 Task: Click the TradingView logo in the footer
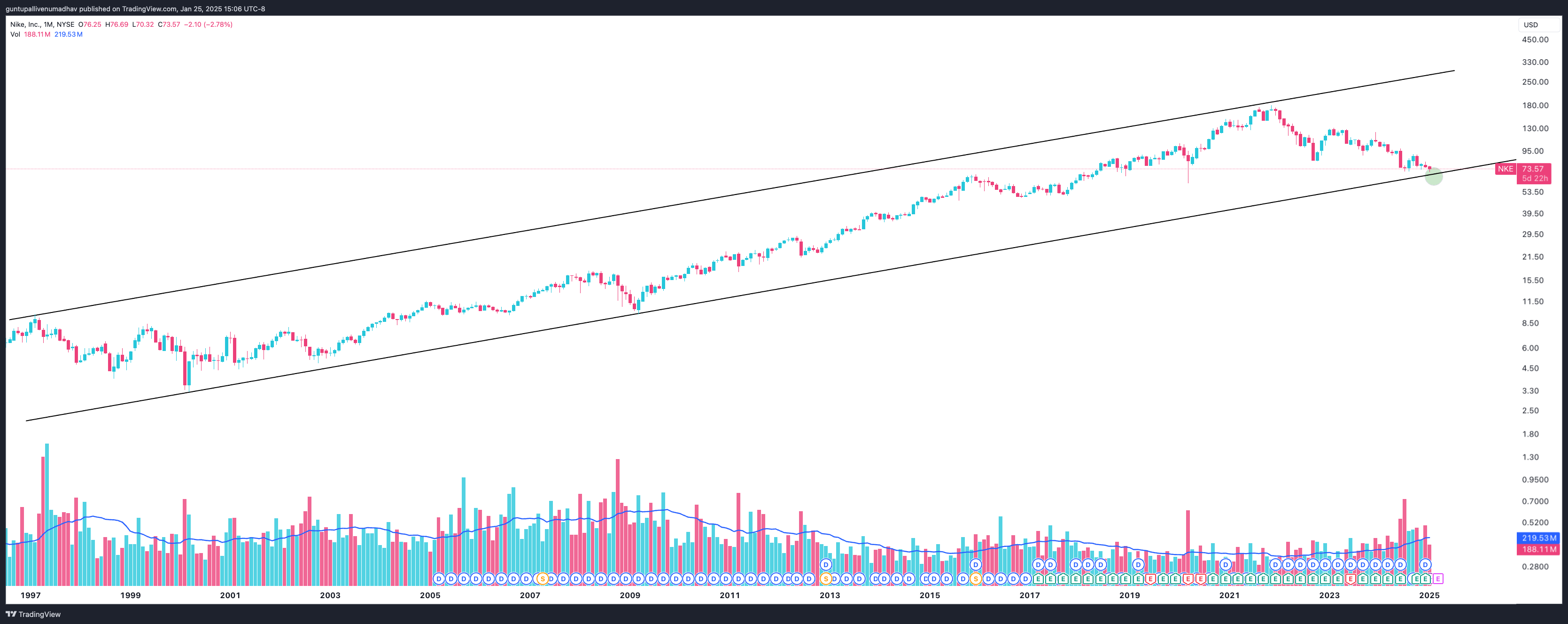point(33,614)
